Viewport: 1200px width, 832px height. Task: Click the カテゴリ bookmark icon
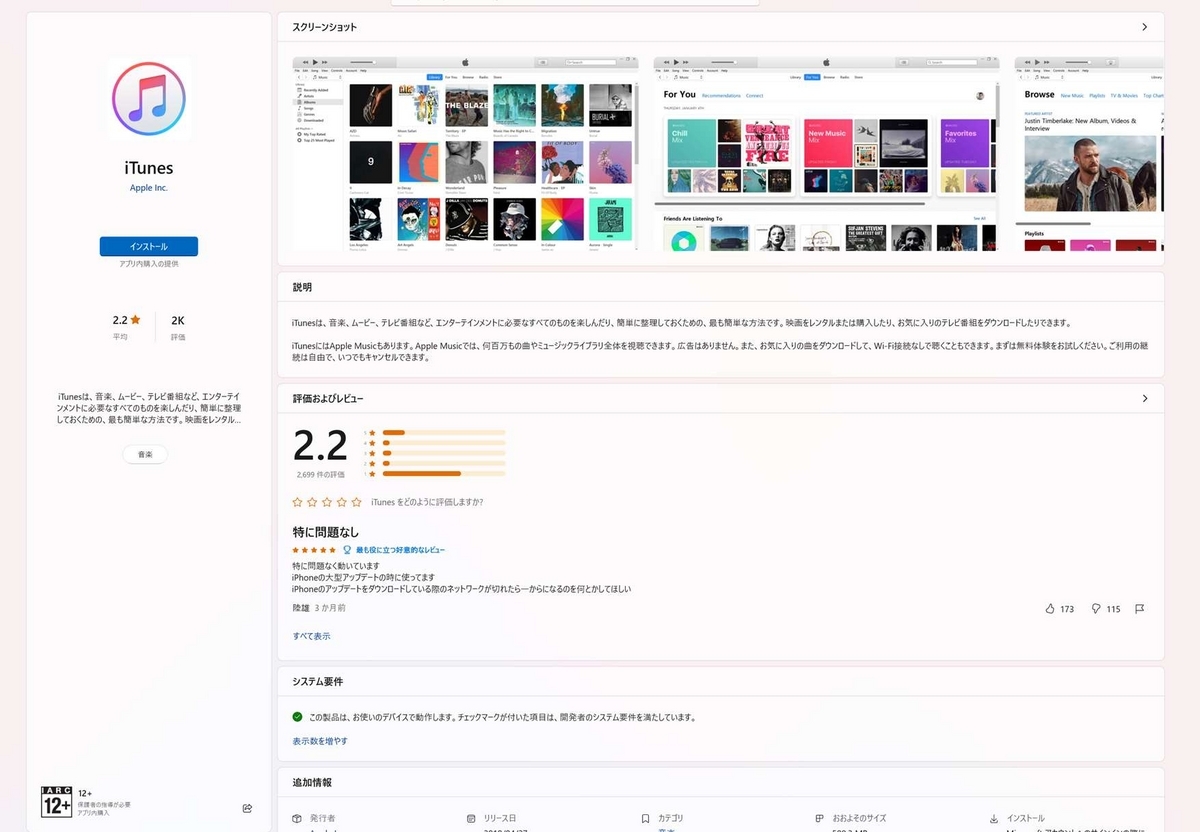pos(646,818)
